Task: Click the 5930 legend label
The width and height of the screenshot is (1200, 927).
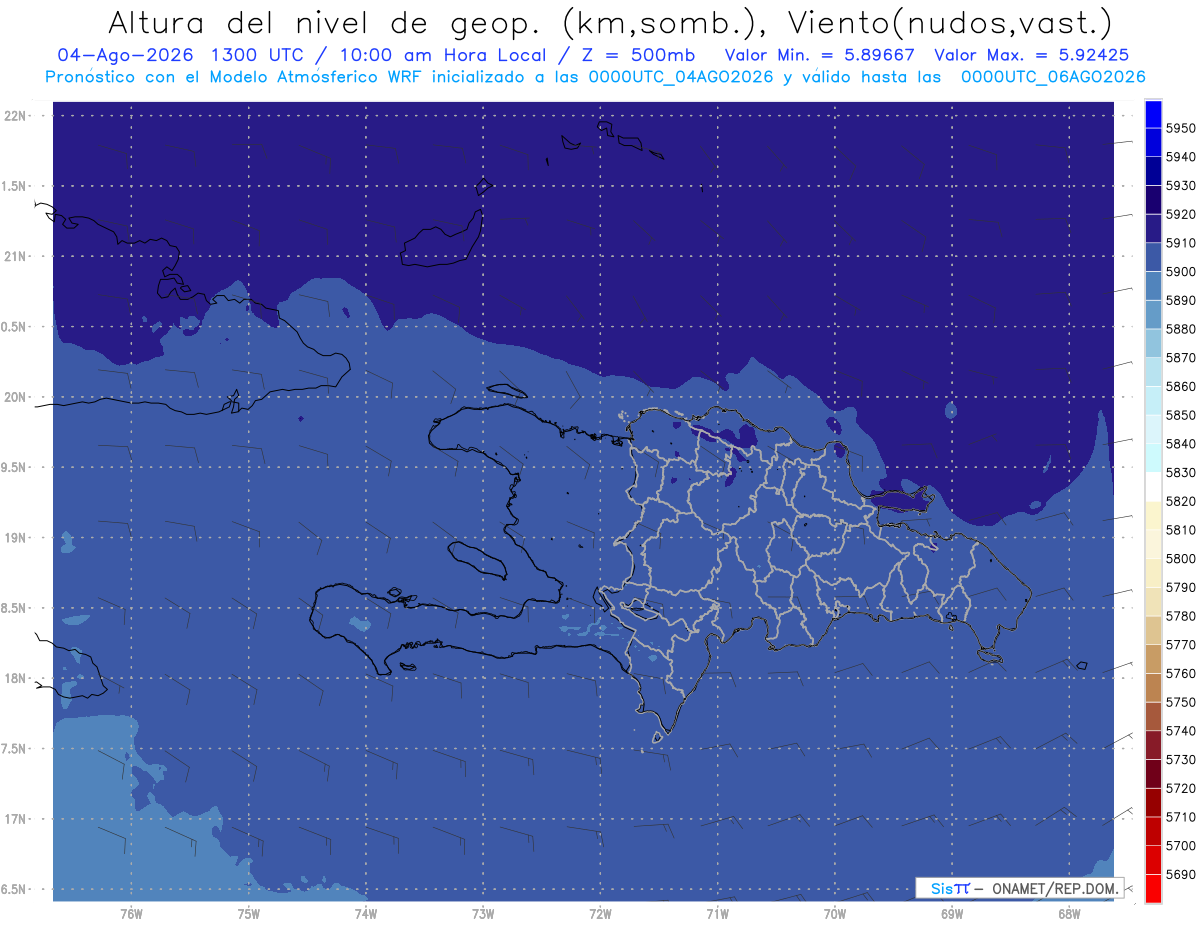Action: pos(1180,186)
